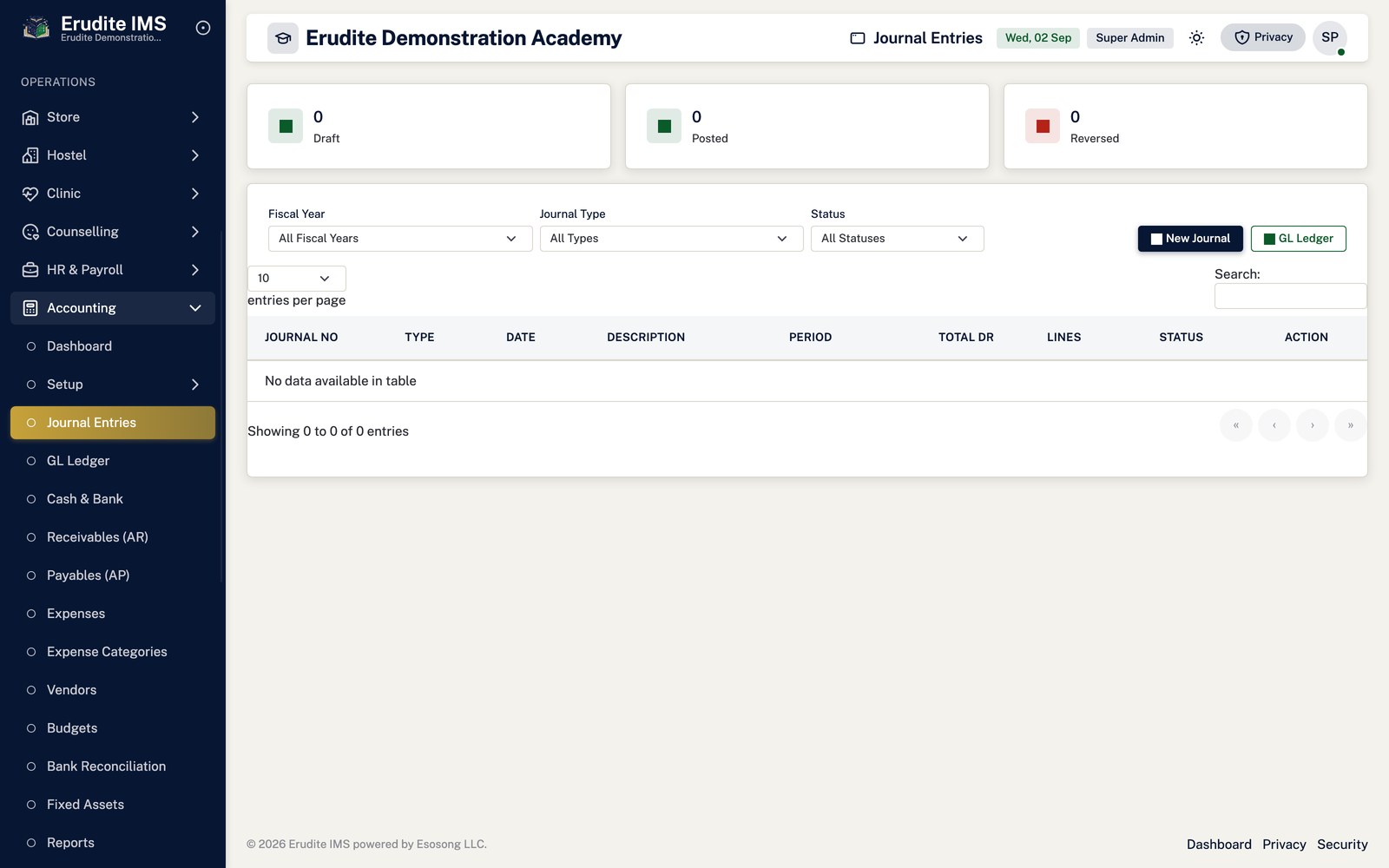
Task: Click the Privacy shield button
Action: [1263, 37]
